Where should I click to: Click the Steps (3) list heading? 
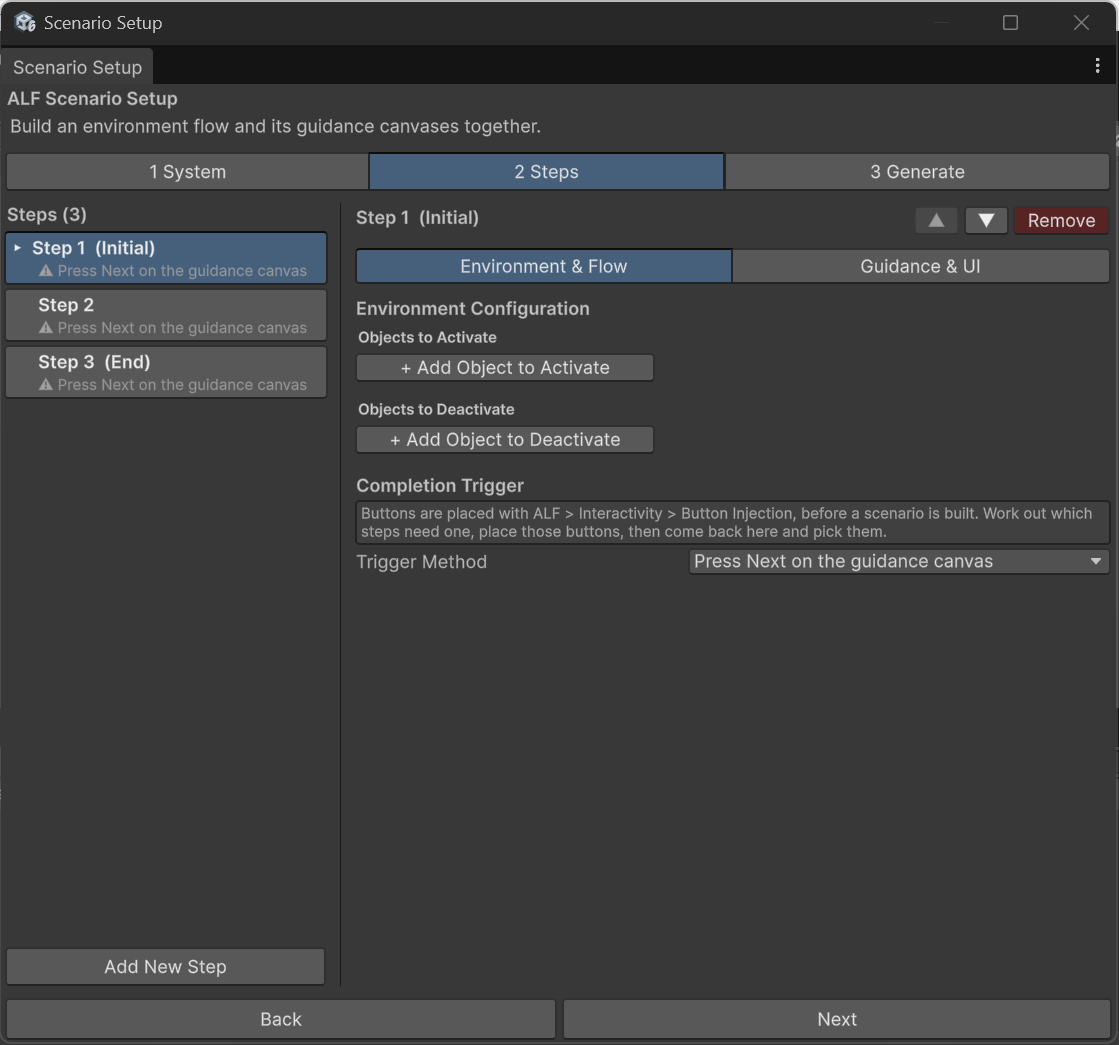(47, 215)
